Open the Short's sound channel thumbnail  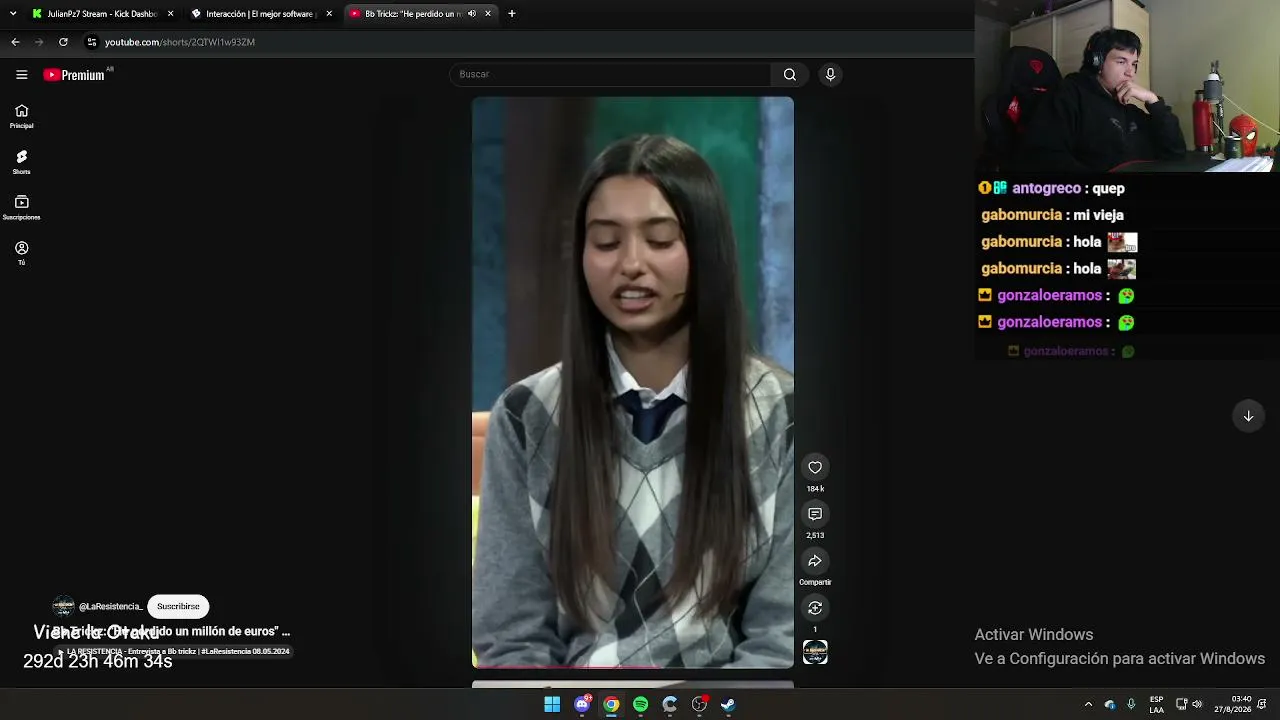815,652
